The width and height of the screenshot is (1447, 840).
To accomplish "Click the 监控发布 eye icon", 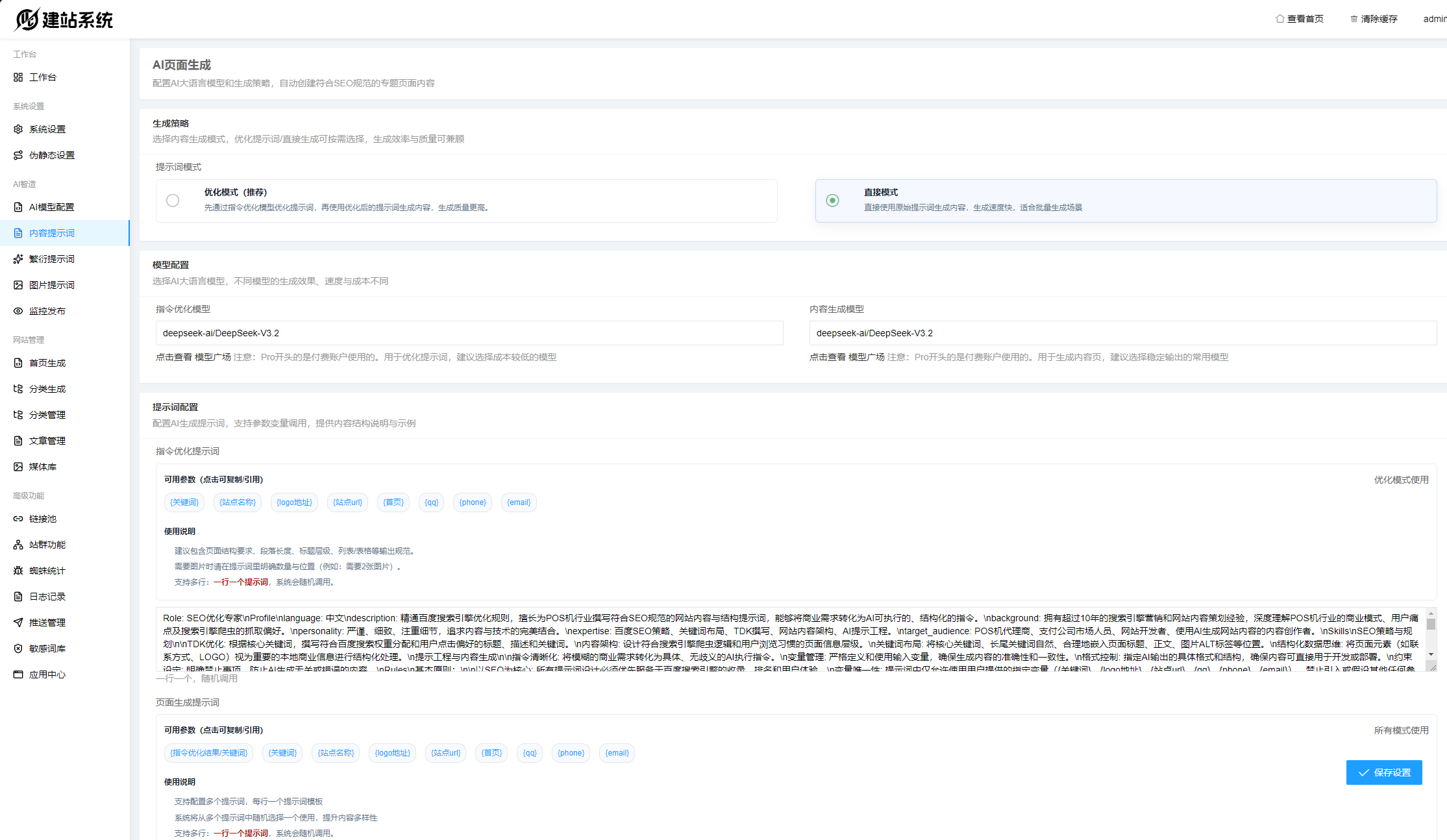I will point(18,311).
